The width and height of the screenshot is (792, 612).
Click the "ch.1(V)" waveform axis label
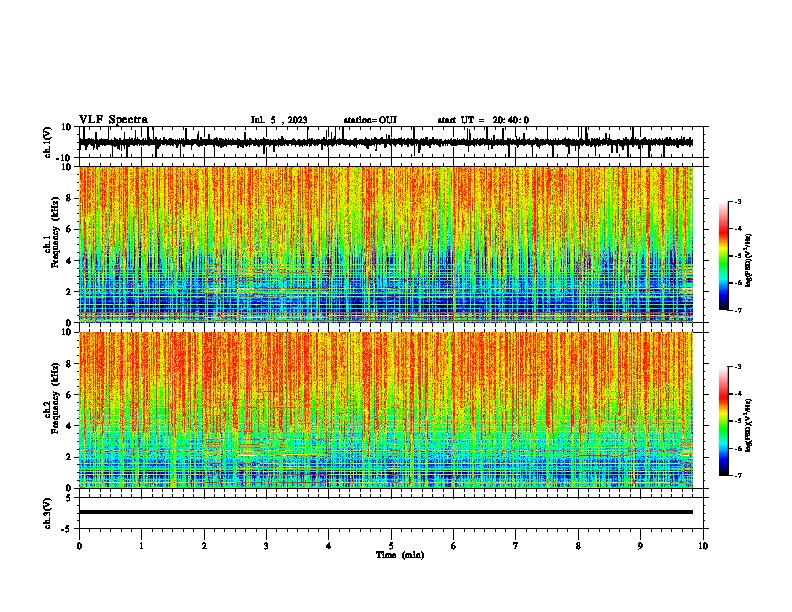(x=48, y=142)
